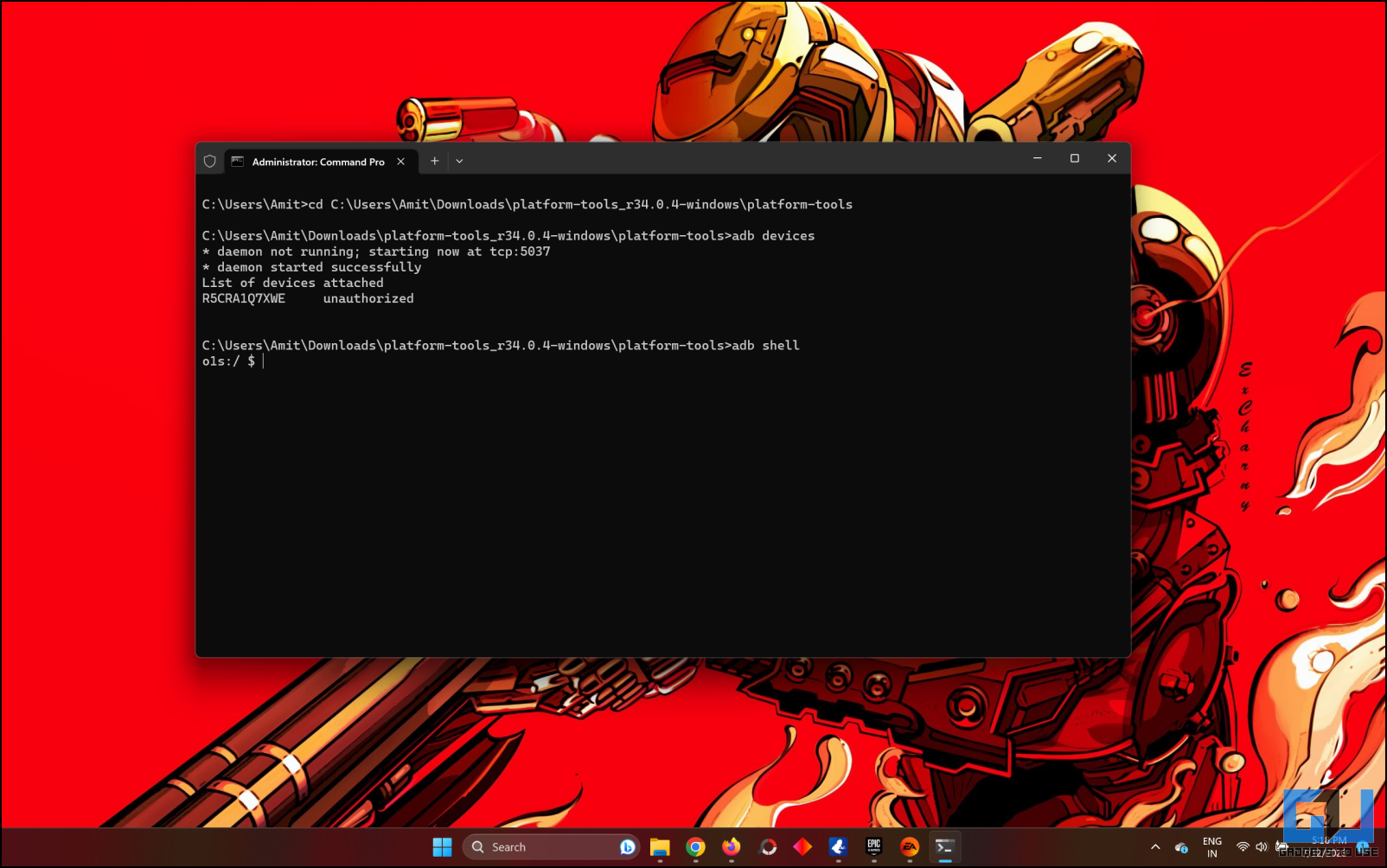
Task: Click the device serial R5CRA1Q7XWE text
Action: point(244,298)
